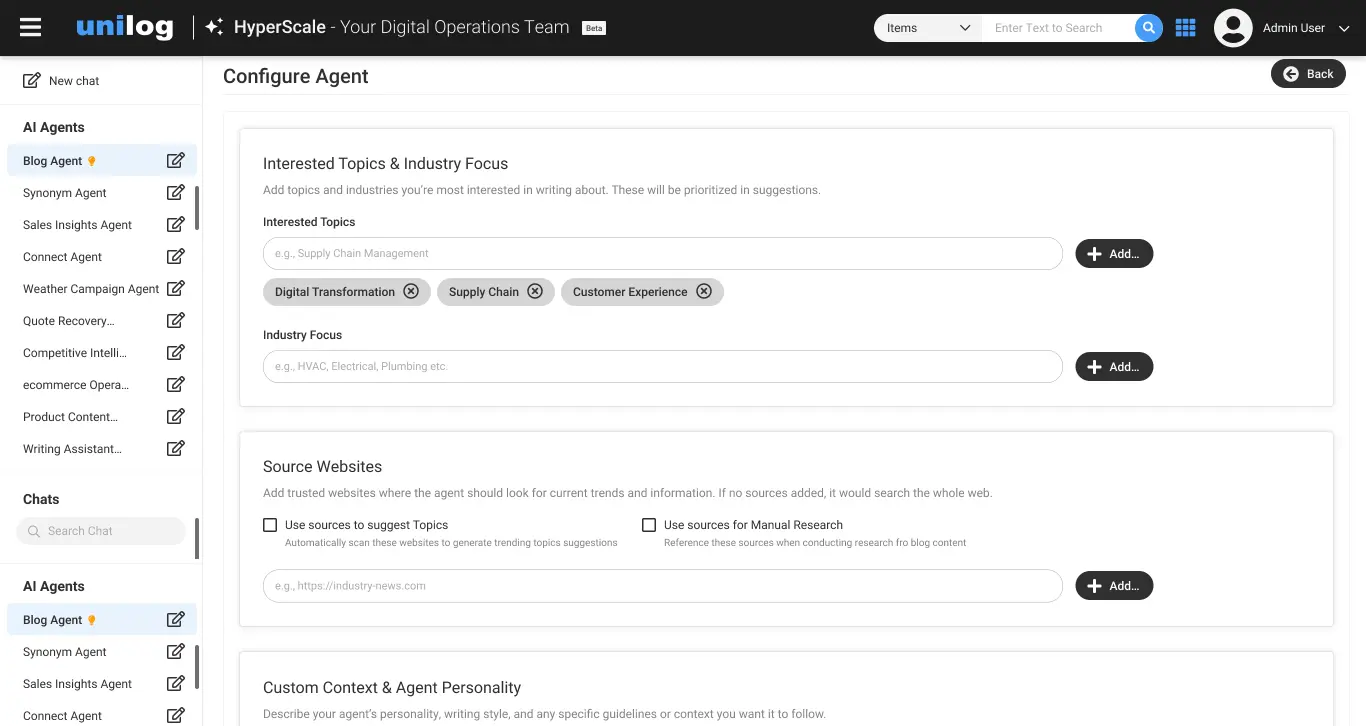1366x726 pixels.
Task: Click edit icon beside Competitive Intelli agent
Action: (x=176, y=353)
